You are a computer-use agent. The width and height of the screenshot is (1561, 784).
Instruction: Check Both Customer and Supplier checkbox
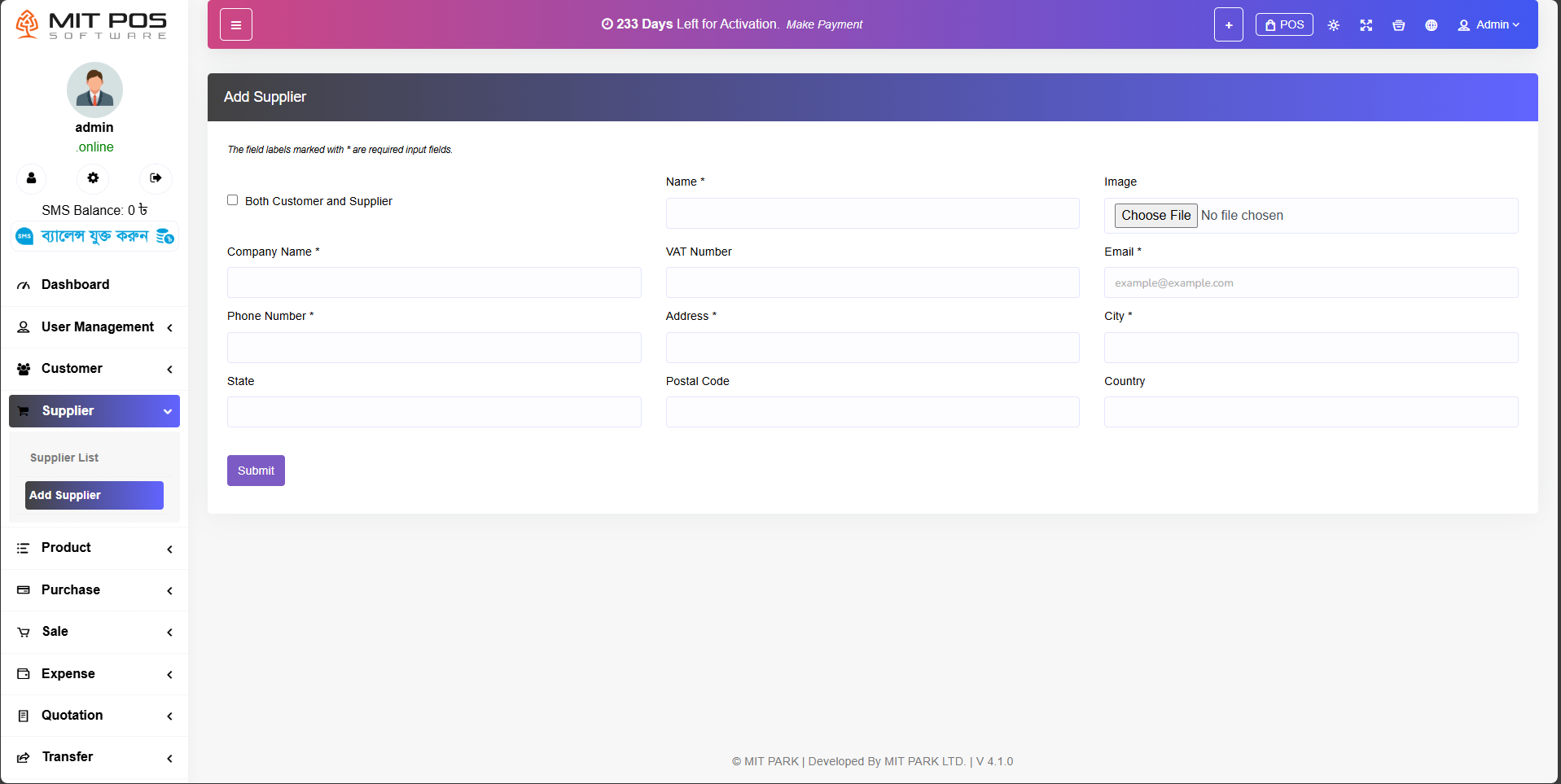coord(233,200)
